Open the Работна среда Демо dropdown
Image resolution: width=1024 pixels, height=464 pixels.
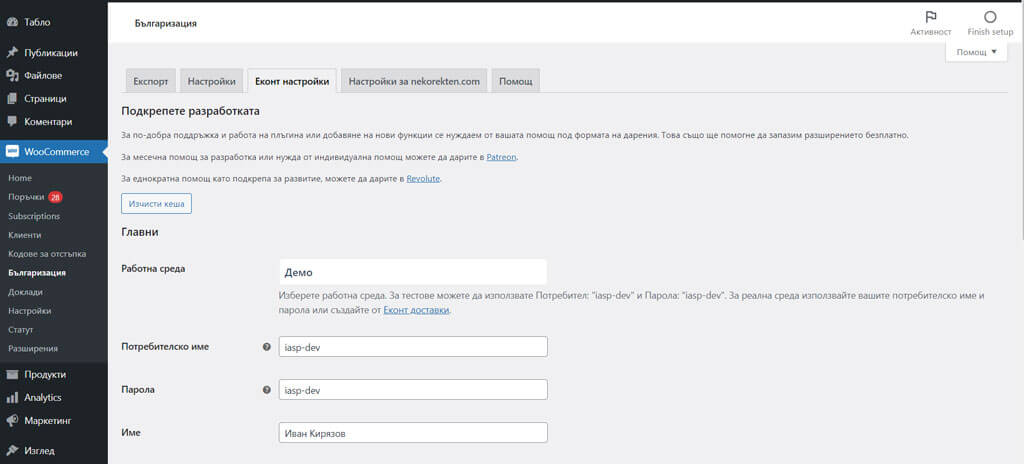(x=413, y=272)
